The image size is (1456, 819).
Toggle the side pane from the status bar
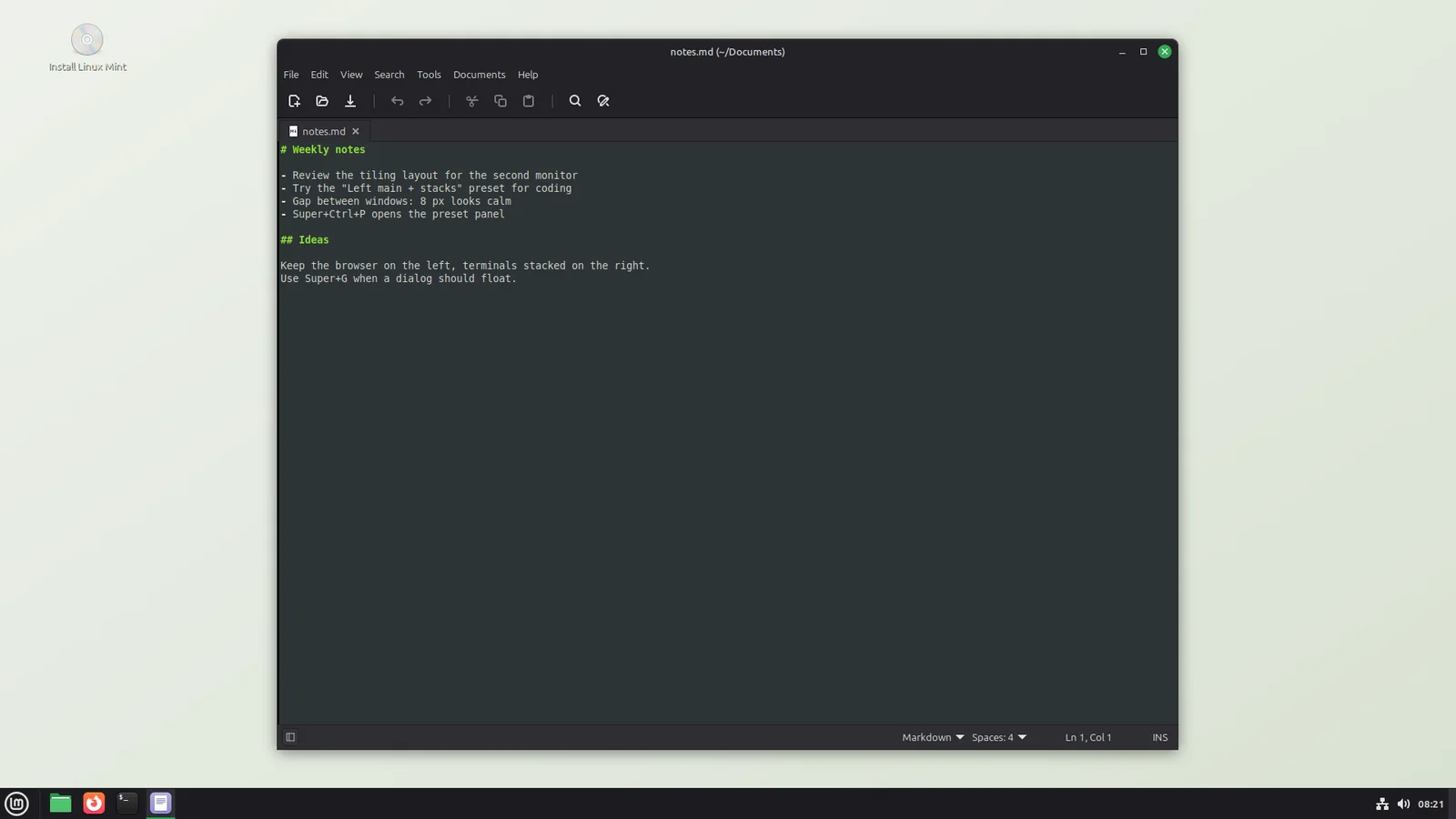click(290, 737)
